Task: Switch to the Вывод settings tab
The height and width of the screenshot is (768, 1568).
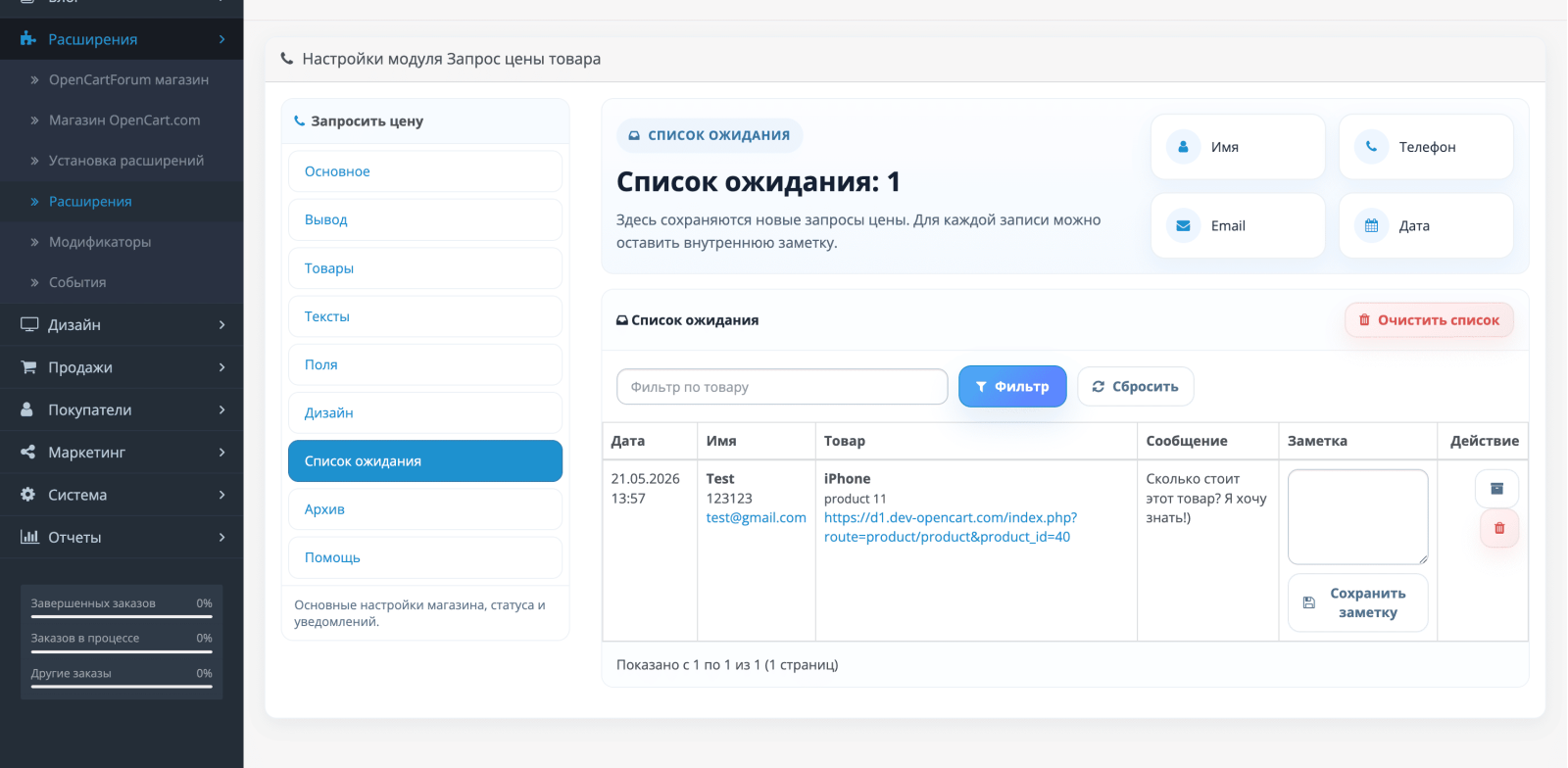Action: coord(425,219)
